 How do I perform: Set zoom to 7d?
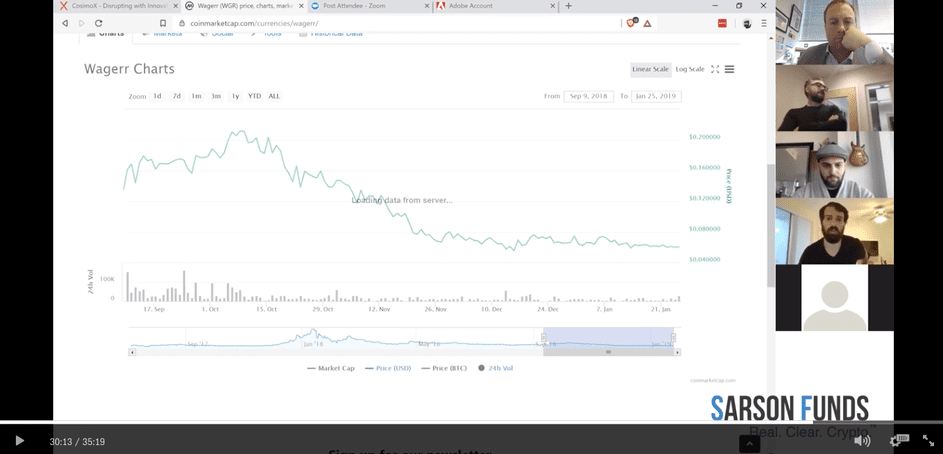[177, 96]
